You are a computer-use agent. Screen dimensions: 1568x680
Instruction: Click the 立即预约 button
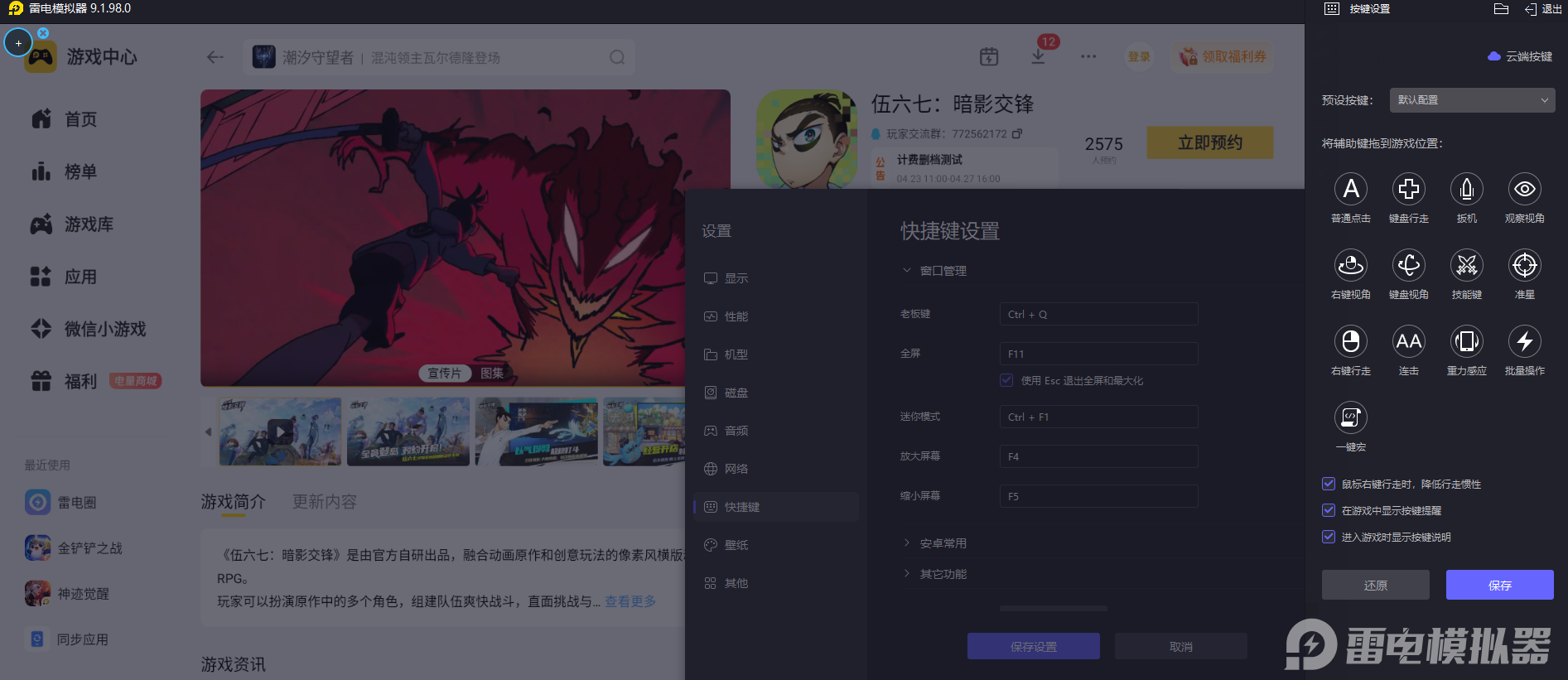(x=1210, y=142)
